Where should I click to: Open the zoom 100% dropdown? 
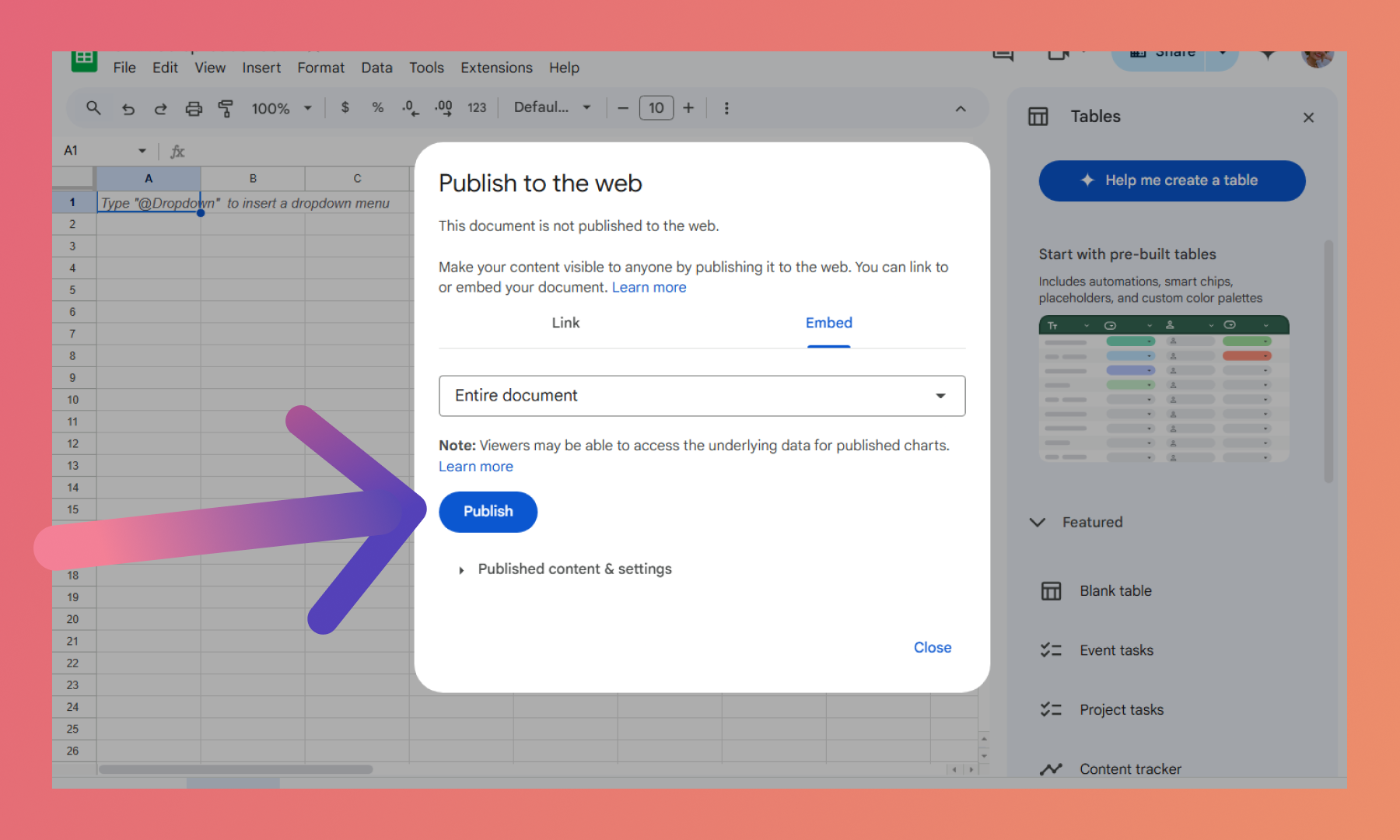pos(281,109)
